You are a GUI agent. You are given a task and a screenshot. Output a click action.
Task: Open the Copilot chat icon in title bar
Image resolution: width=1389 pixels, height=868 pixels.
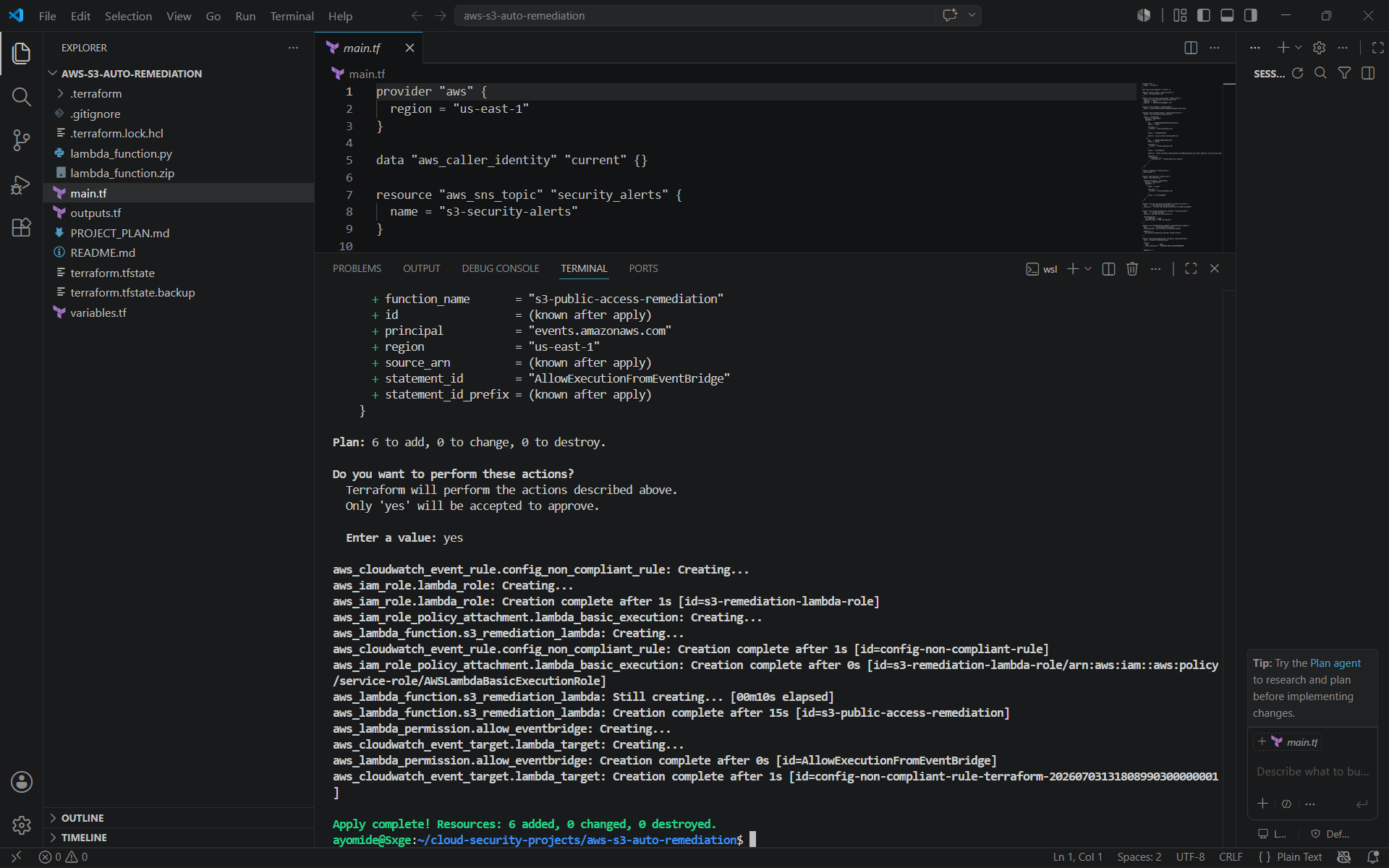tap(950, 15)
